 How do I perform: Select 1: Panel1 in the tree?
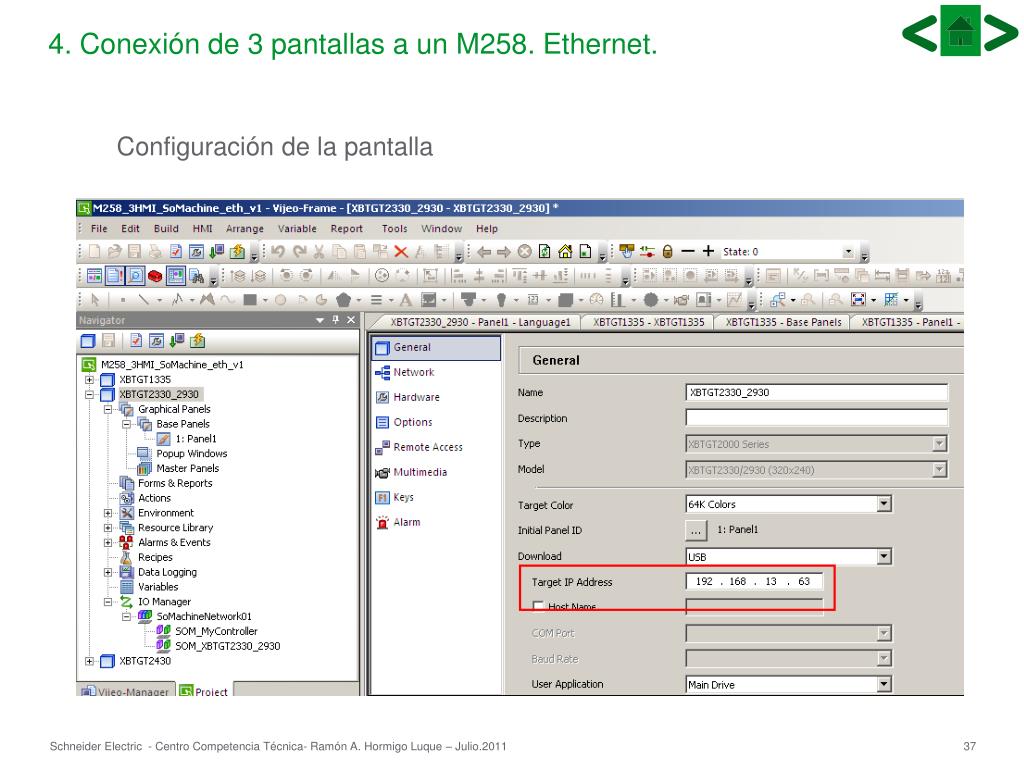195,439
